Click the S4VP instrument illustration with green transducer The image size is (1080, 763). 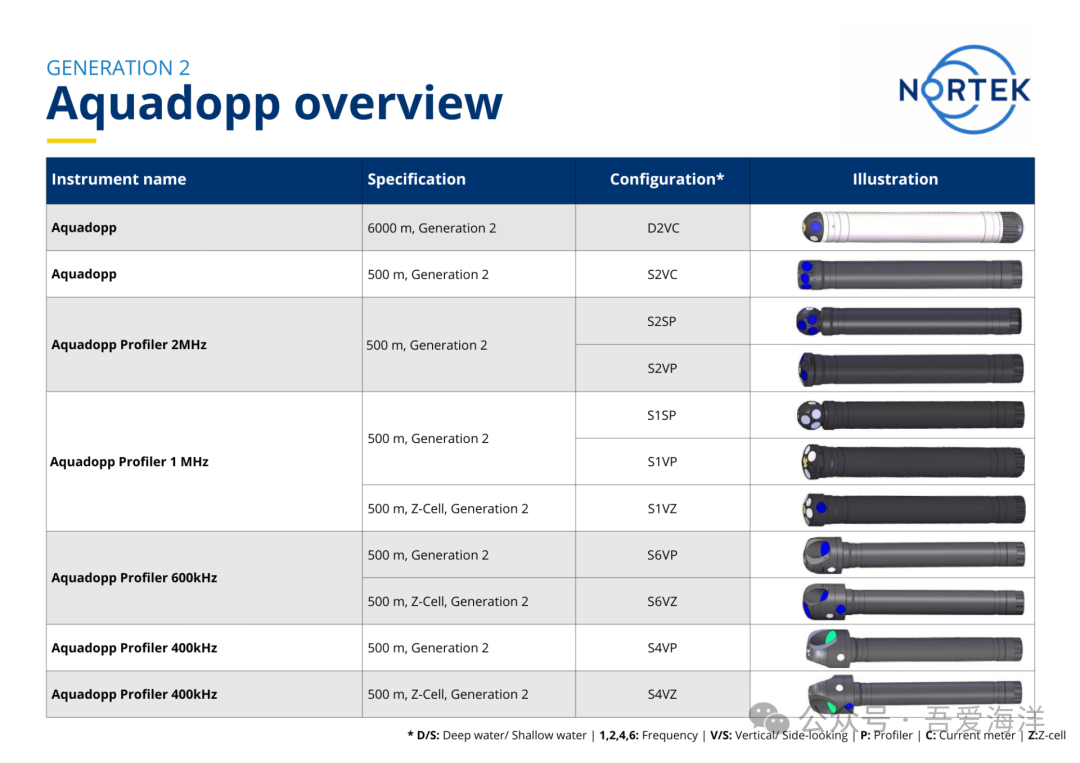913,648
